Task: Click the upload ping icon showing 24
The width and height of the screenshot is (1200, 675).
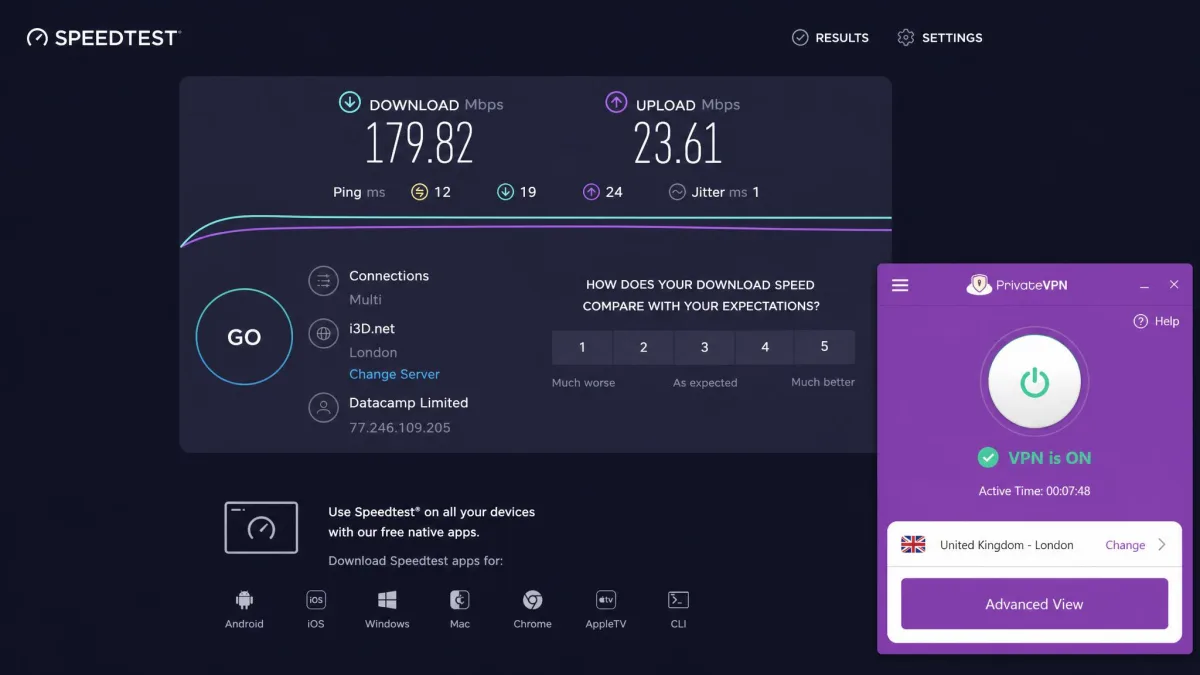Action: coord(592,192)
